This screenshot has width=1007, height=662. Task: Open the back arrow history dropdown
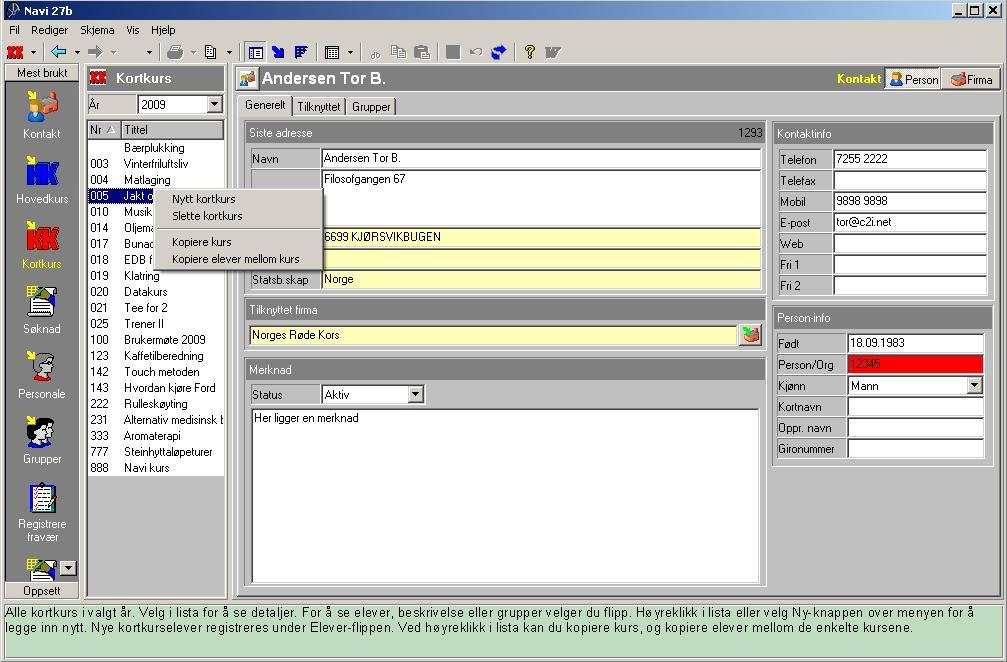76,53
